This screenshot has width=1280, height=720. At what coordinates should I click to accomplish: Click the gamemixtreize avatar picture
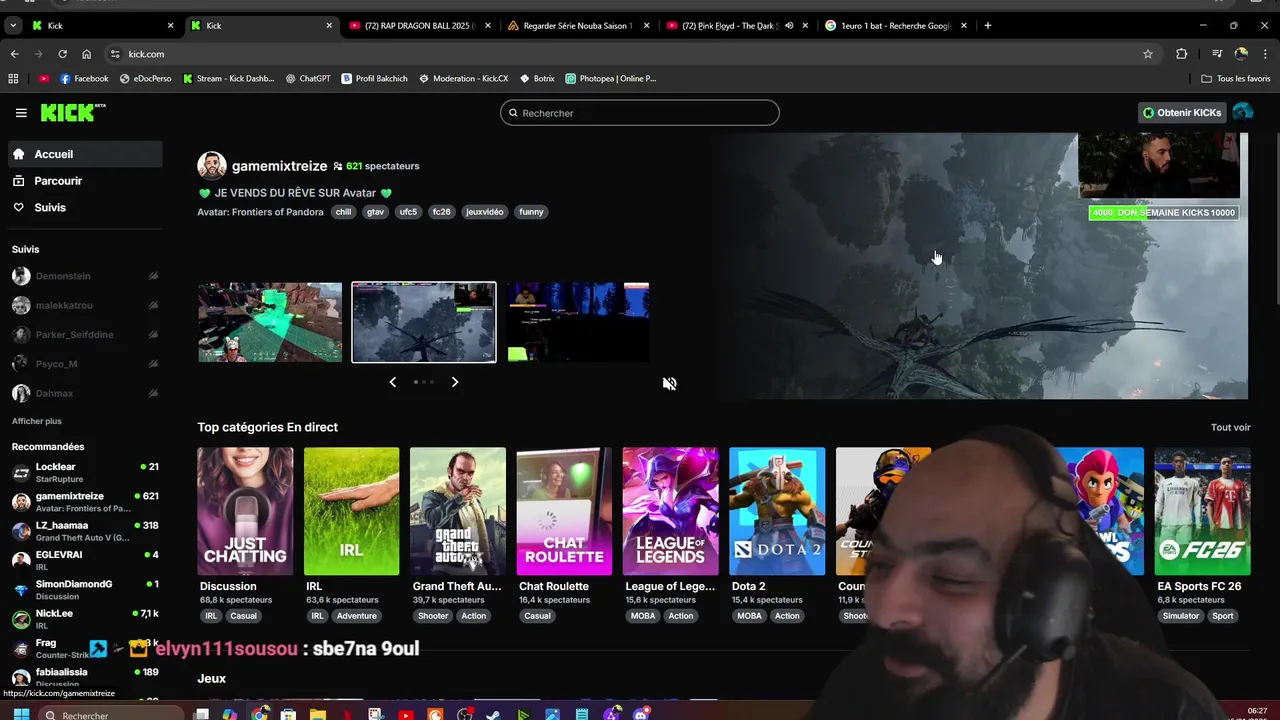coord(212,166)
